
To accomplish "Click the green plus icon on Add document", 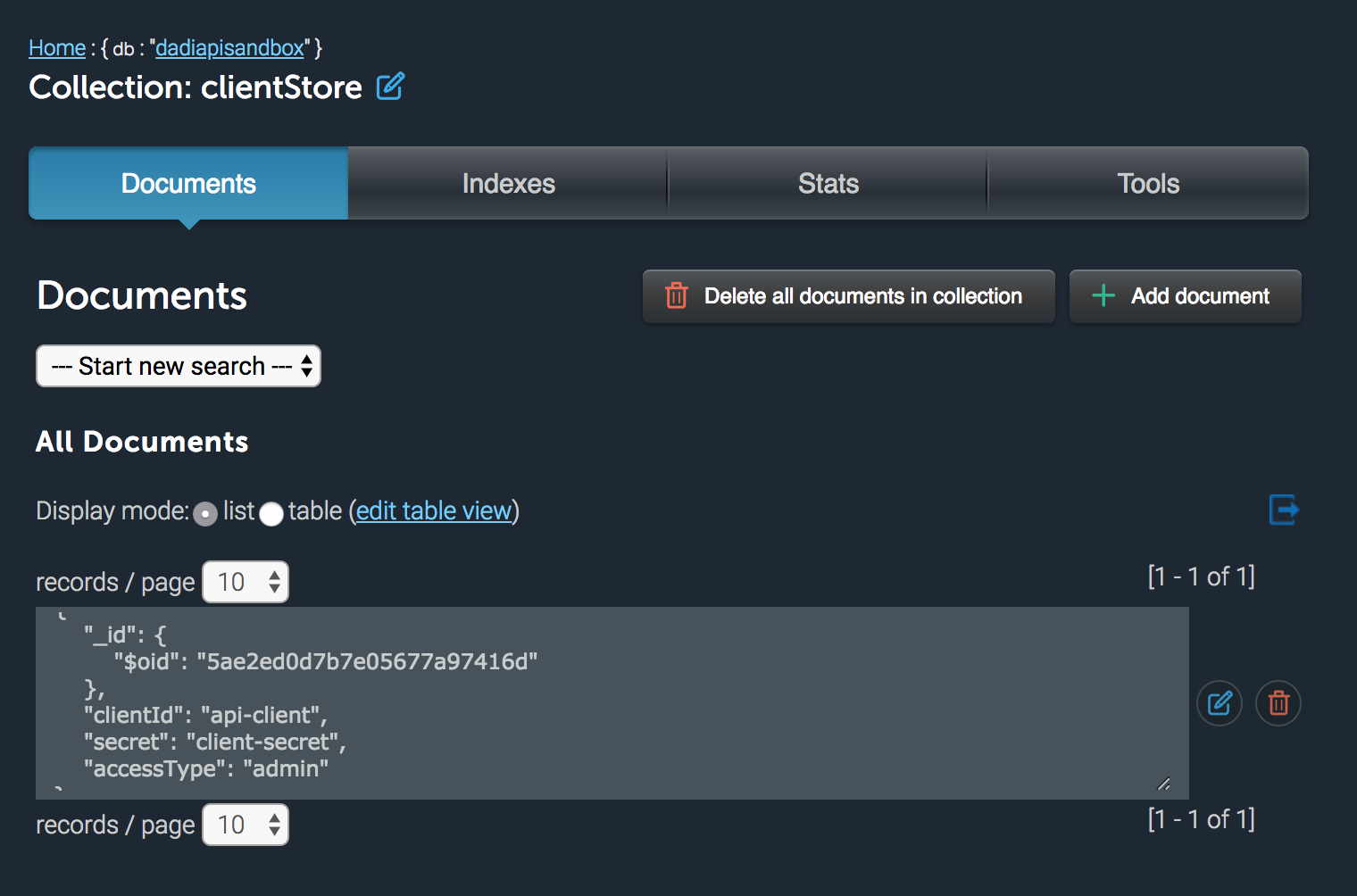I will 1103,295.
